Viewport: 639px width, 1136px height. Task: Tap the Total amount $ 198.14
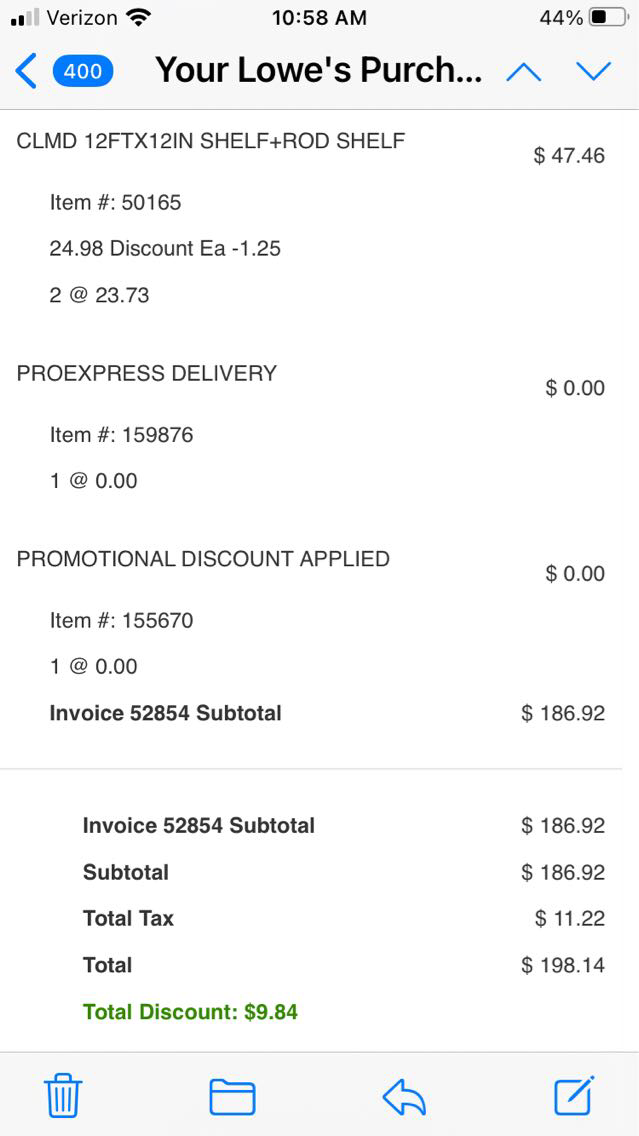562,966
